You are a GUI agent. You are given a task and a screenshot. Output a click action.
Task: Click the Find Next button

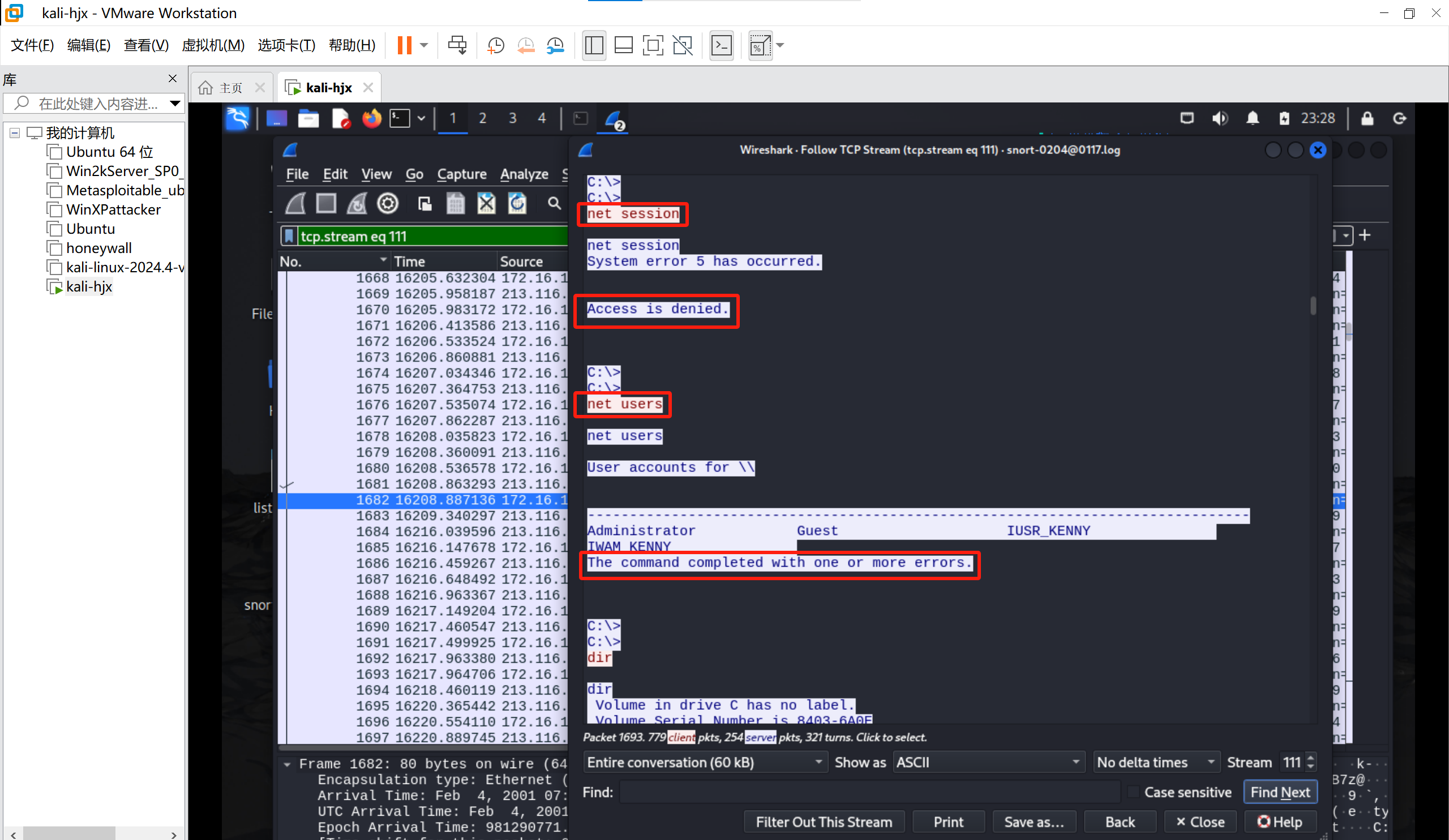pyautogui.click(x=1280, y=792)
